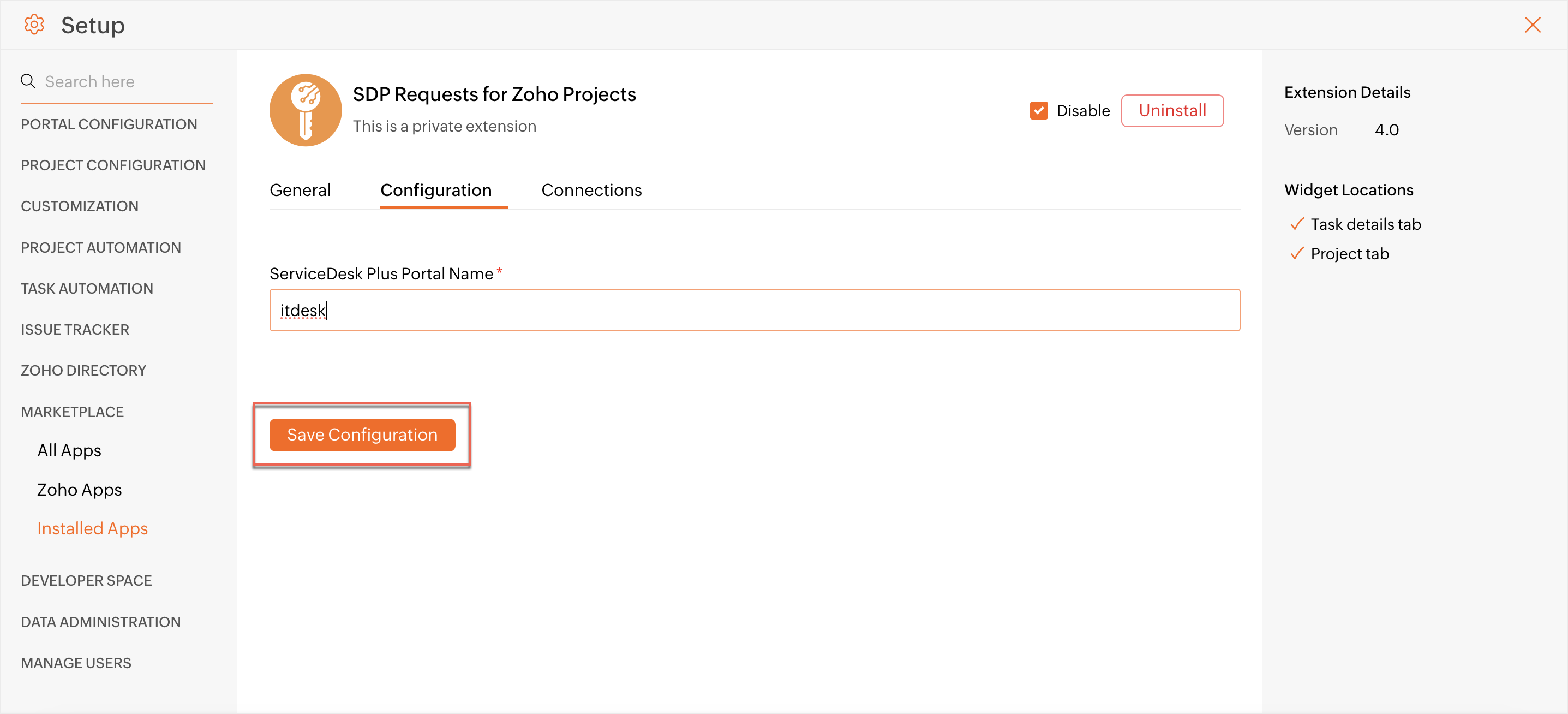1568x714 pixels.
Task: Expand the Portal Configuration section
Action: point(109,124)
